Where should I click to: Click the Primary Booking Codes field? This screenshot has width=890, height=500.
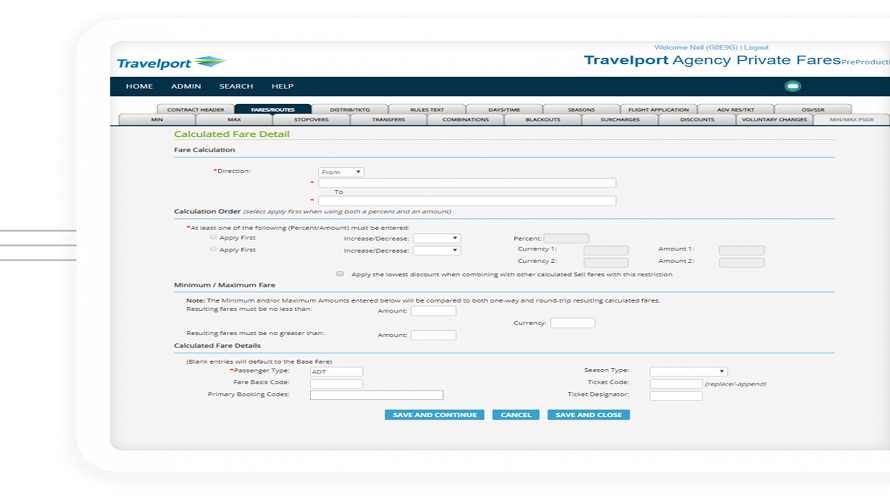tap(376, 395)
